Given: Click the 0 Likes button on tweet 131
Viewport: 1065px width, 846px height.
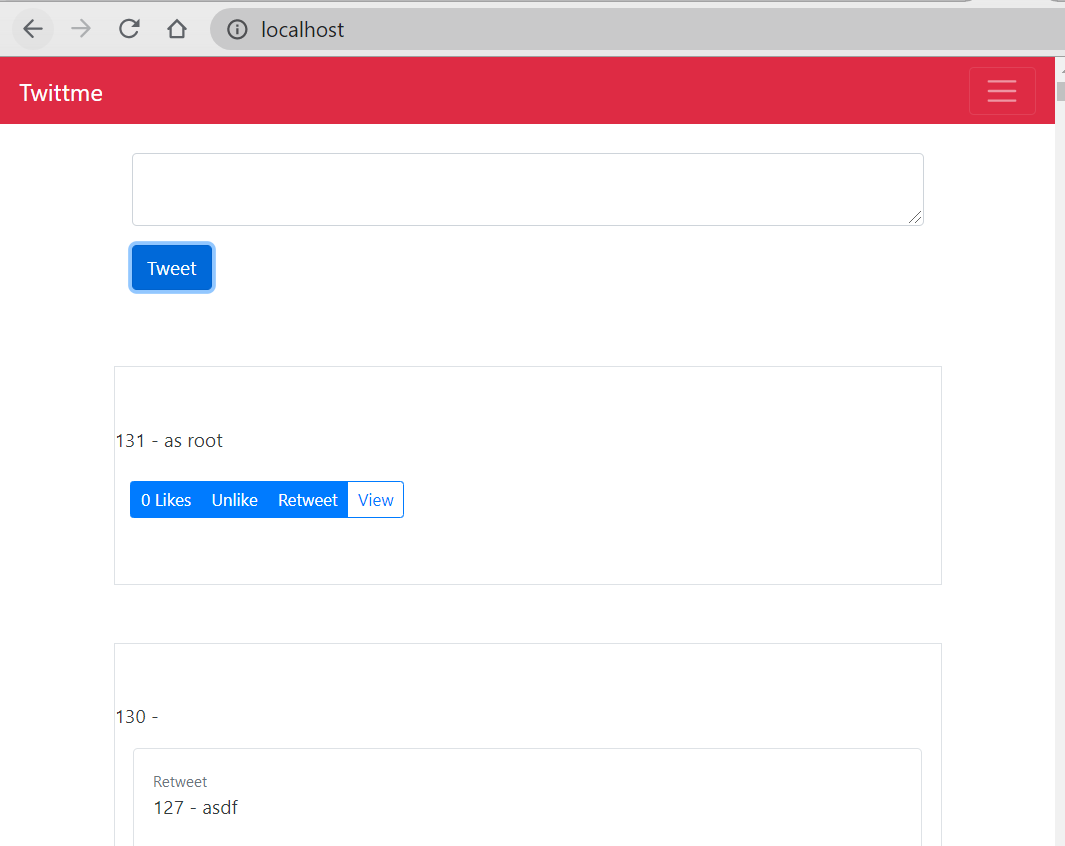Looking at the screenshot, I should click(x=166, y=500).
